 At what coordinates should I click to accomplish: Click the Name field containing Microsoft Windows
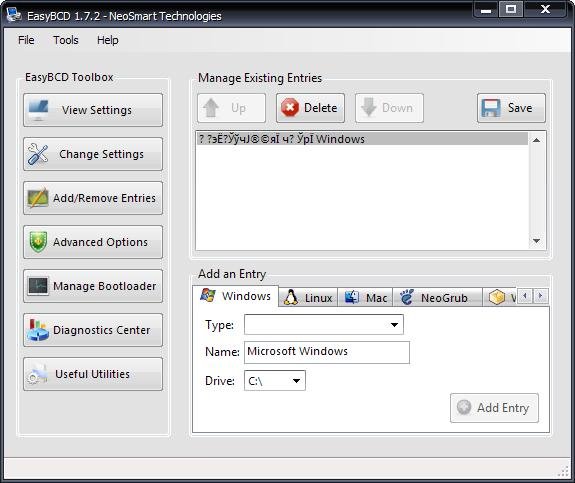click(x=327, y=352)
